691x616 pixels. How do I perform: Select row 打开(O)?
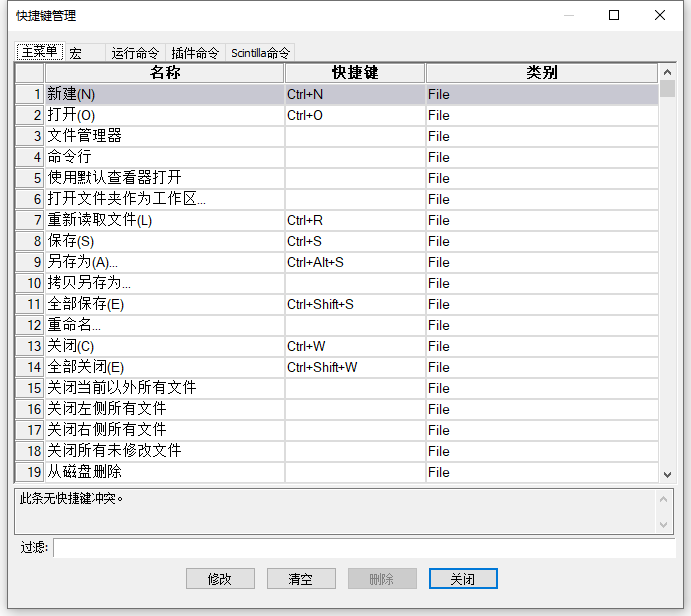(x=337, y=115)
